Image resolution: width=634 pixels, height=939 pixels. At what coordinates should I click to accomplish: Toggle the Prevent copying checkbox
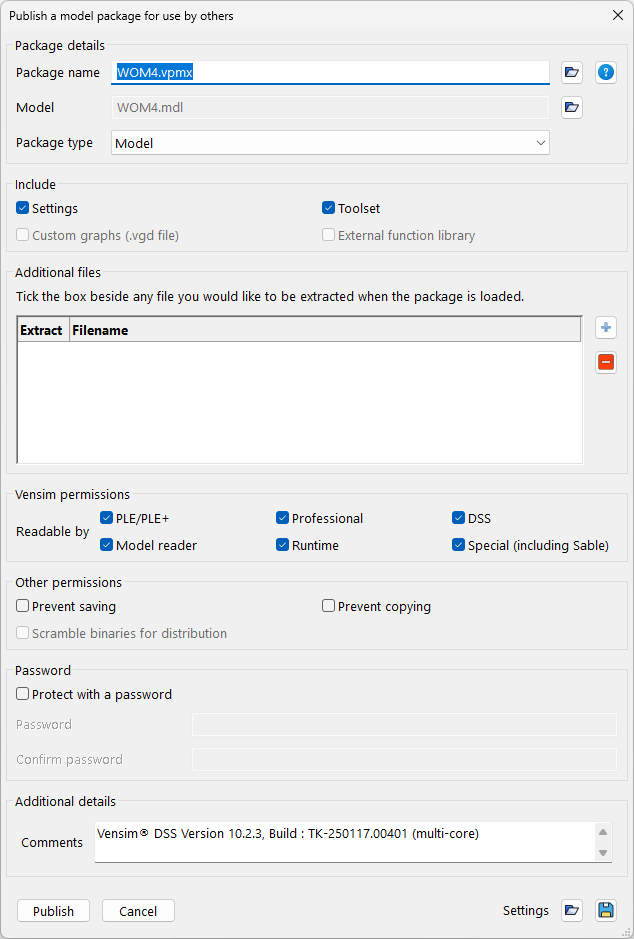pos(328,606)
